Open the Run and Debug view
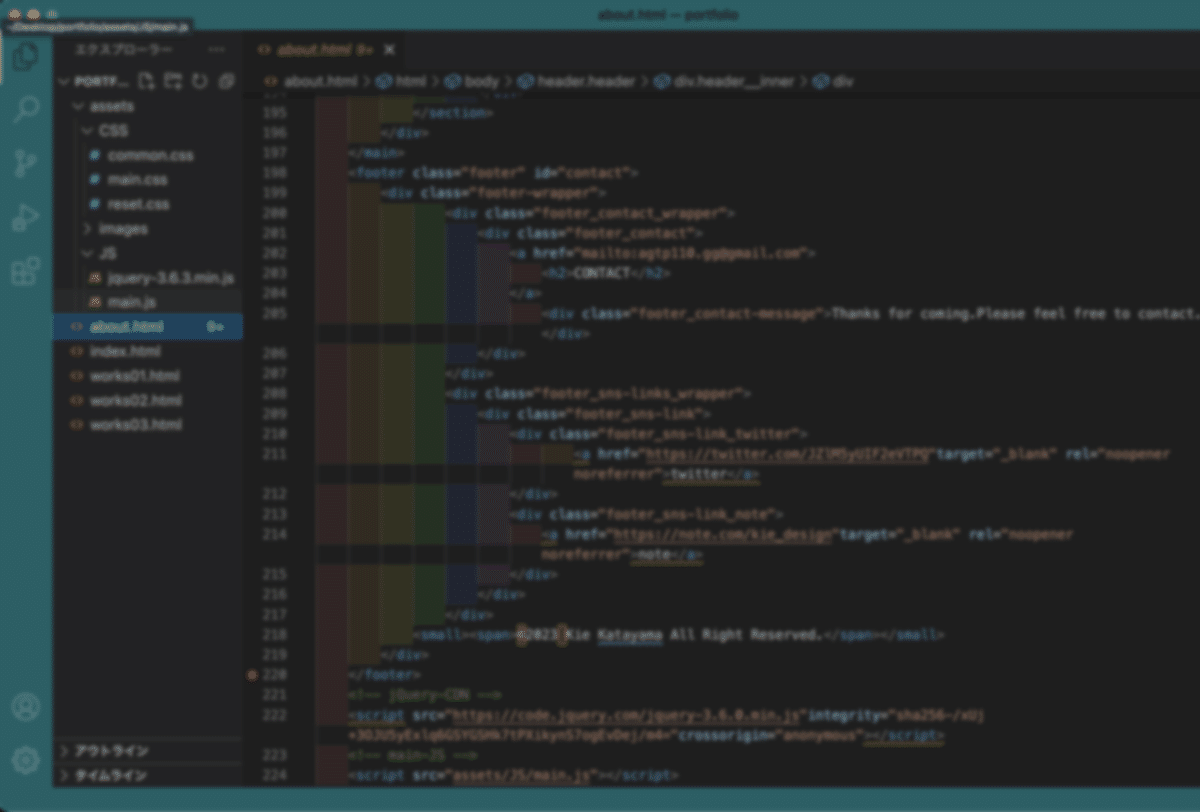Viewport: 1200px width, 812px height. point(25,217)
